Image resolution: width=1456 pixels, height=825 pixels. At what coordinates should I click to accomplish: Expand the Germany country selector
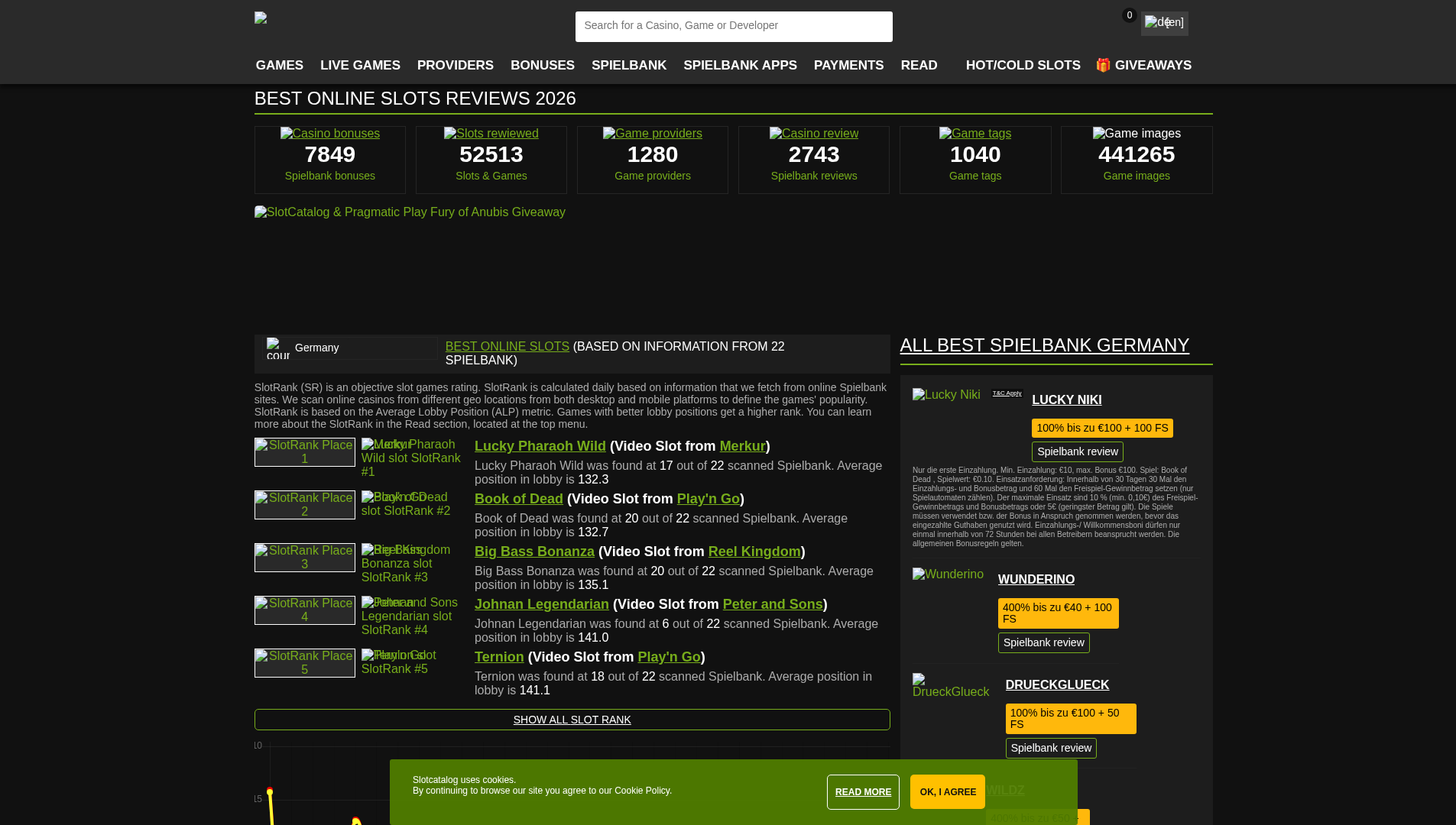click(349, 348)
